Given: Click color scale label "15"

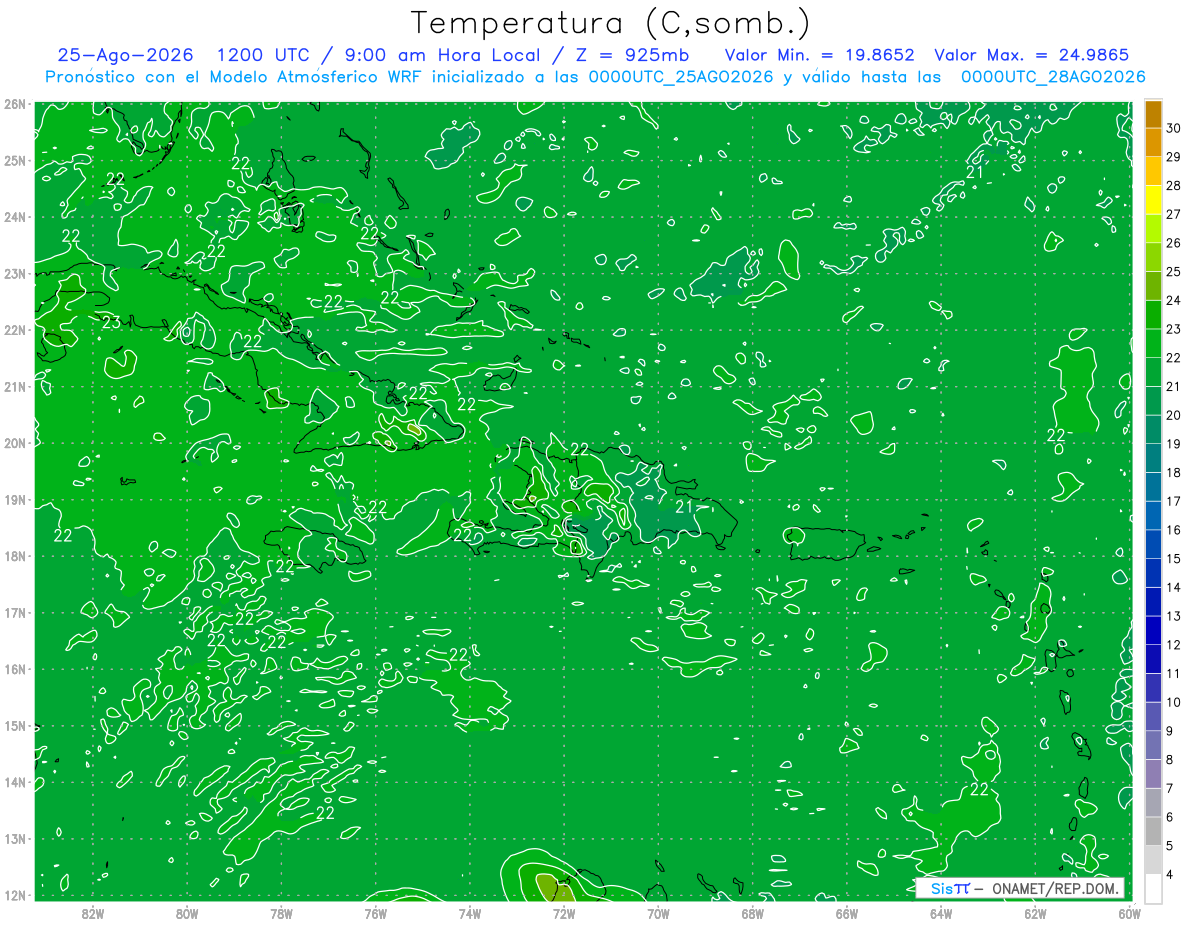Looking at the screenshot, I should [1174, 559].
